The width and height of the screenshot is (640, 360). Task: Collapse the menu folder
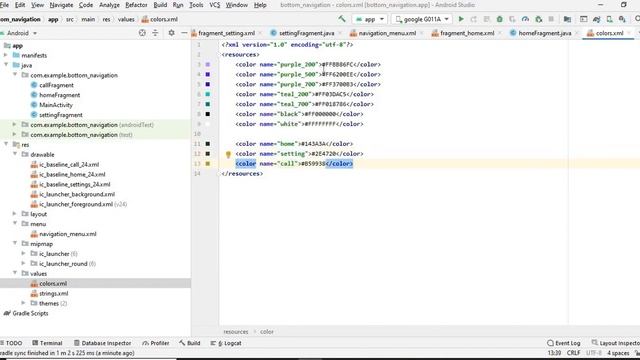15,224
